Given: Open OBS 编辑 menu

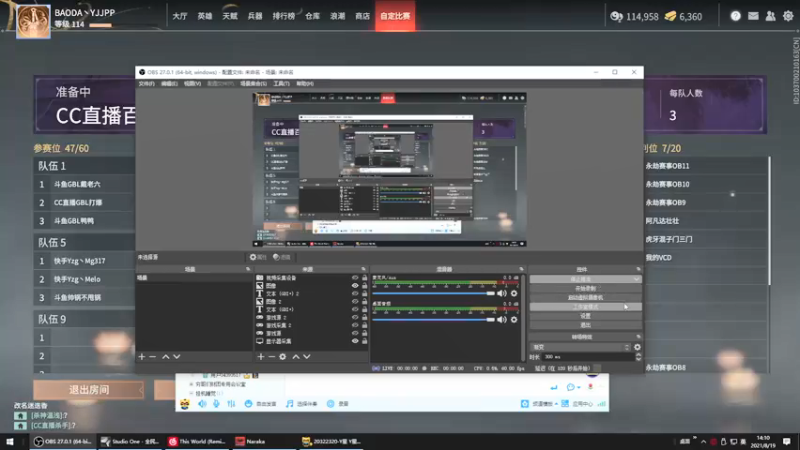Looking at the screenshot, I should pyautogui.click(x=169, y=84).
